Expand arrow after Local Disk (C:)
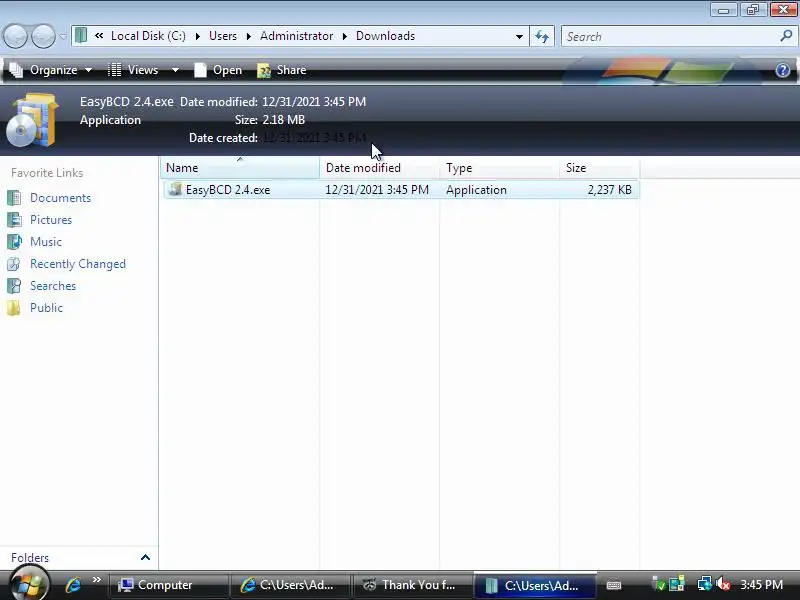 click(197, 36)
